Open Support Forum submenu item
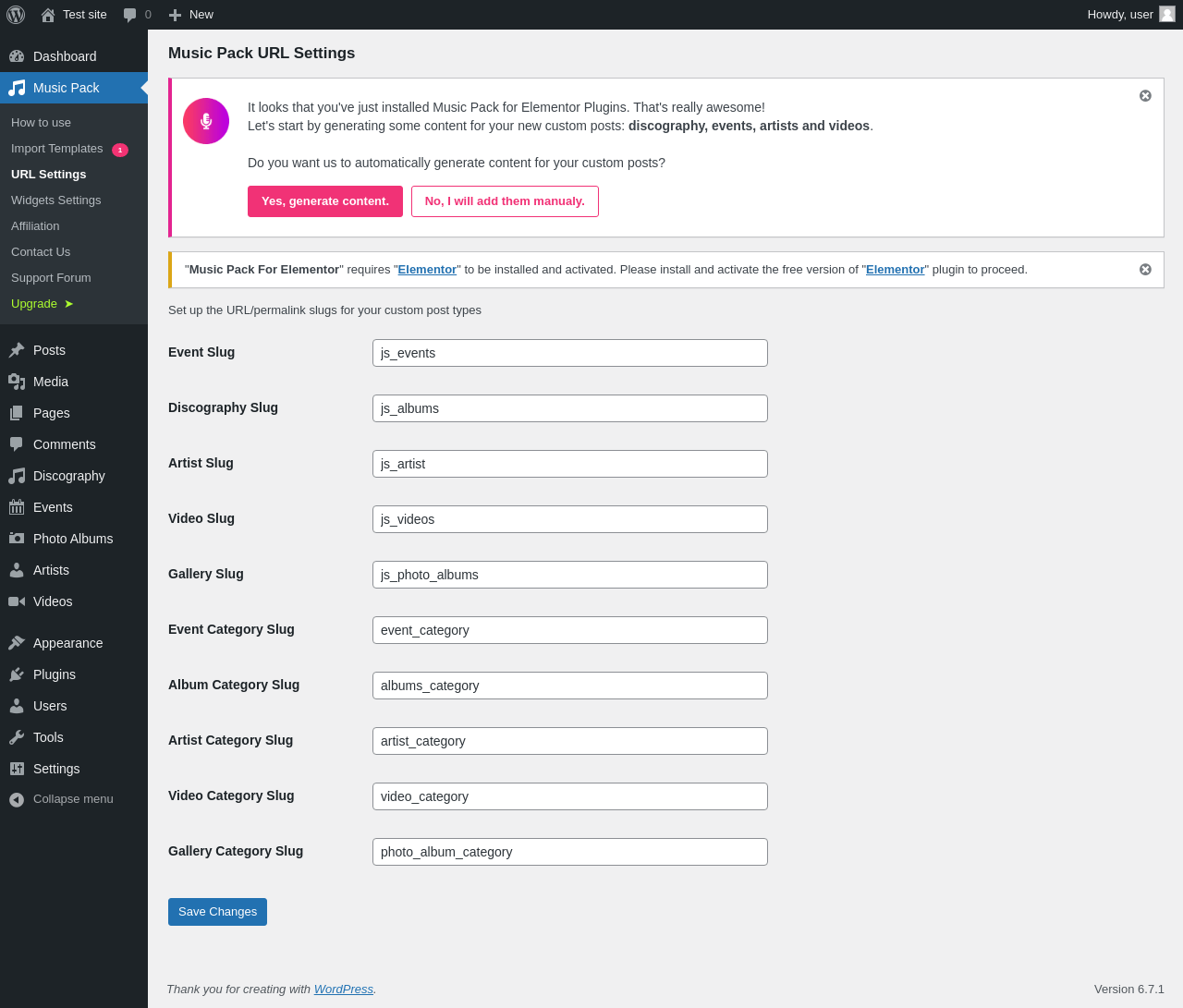Viewport: 1183px width, 1008px height. pos(51,278)
